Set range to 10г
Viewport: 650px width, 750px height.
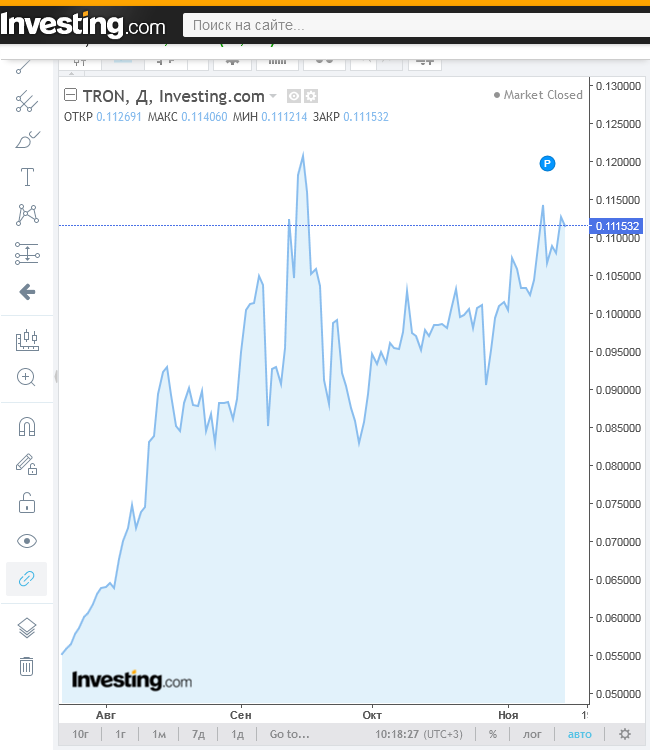tap(80, 734)
